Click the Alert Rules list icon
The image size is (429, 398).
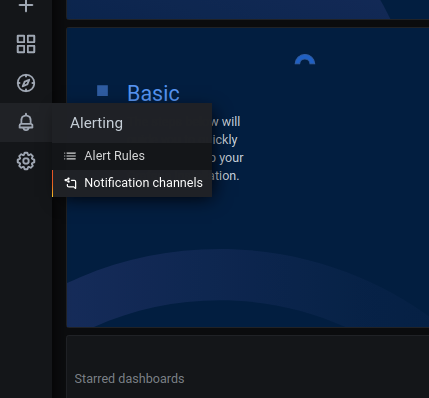click(70, 156)
